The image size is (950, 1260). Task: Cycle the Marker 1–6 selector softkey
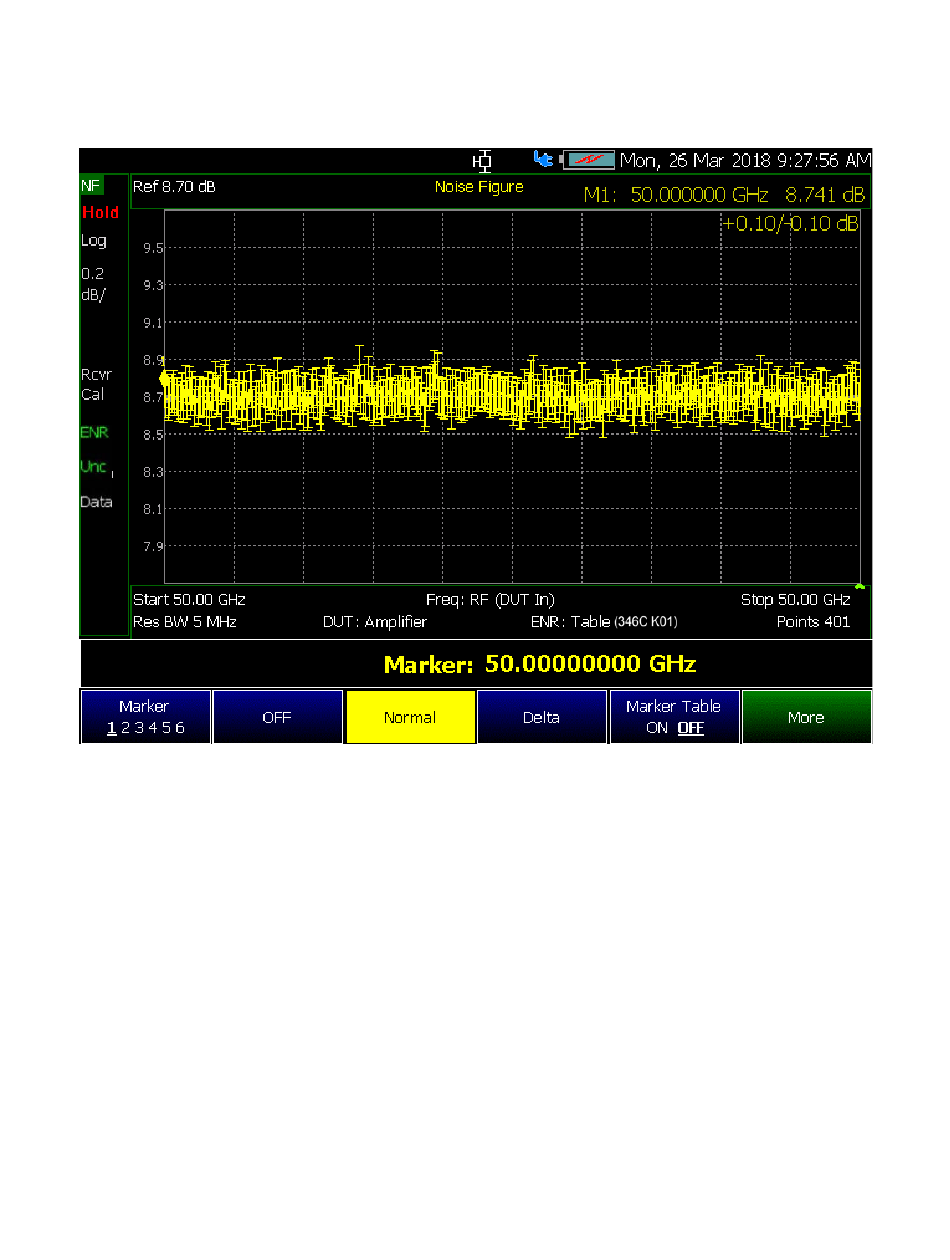tap(145, 717)
